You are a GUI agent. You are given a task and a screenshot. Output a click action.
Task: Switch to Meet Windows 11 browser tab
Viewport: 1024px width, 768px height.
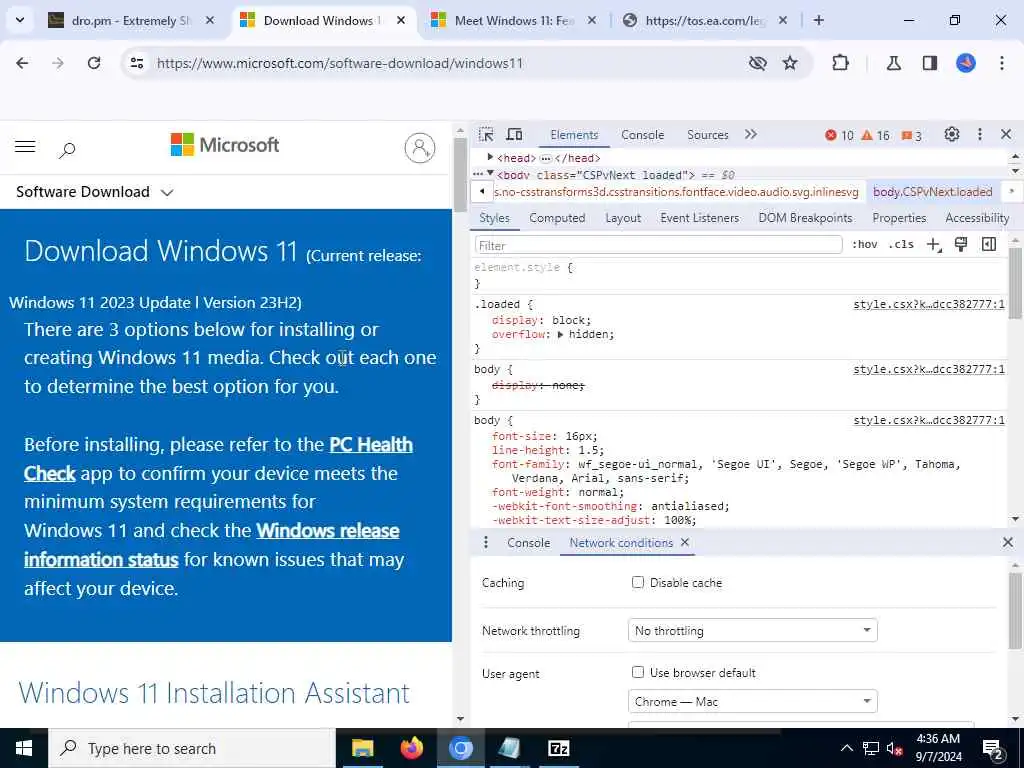513,20
